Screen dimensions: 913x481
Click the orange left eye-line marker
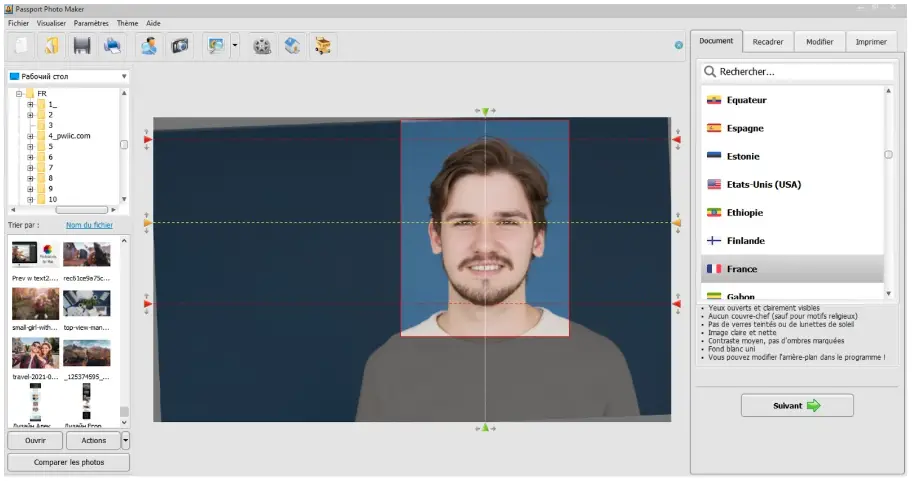point(148,222)
